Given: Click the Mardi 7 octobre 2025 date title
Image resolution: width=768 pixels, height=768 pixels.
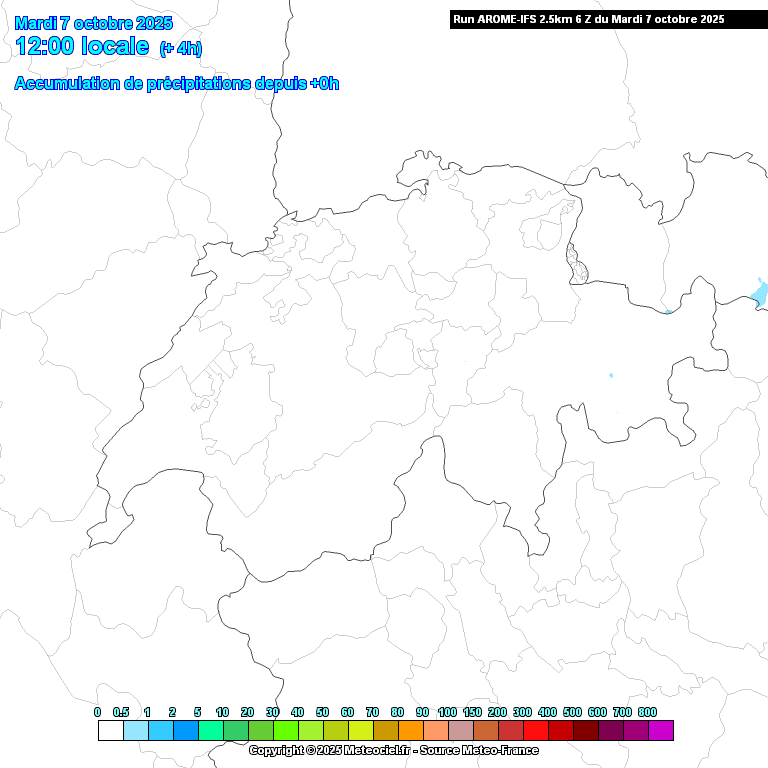Looking at the screenshot, I should click(x=94, y=23).
